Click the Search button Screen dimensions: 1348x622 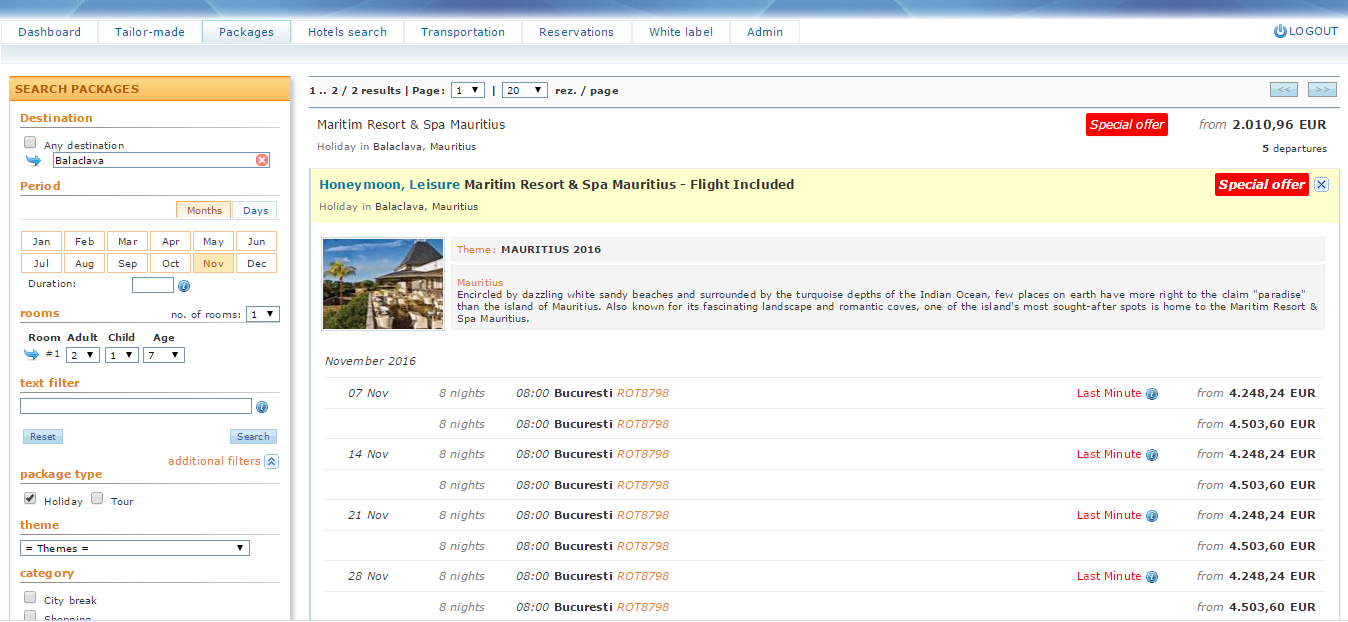click(253, 436)
